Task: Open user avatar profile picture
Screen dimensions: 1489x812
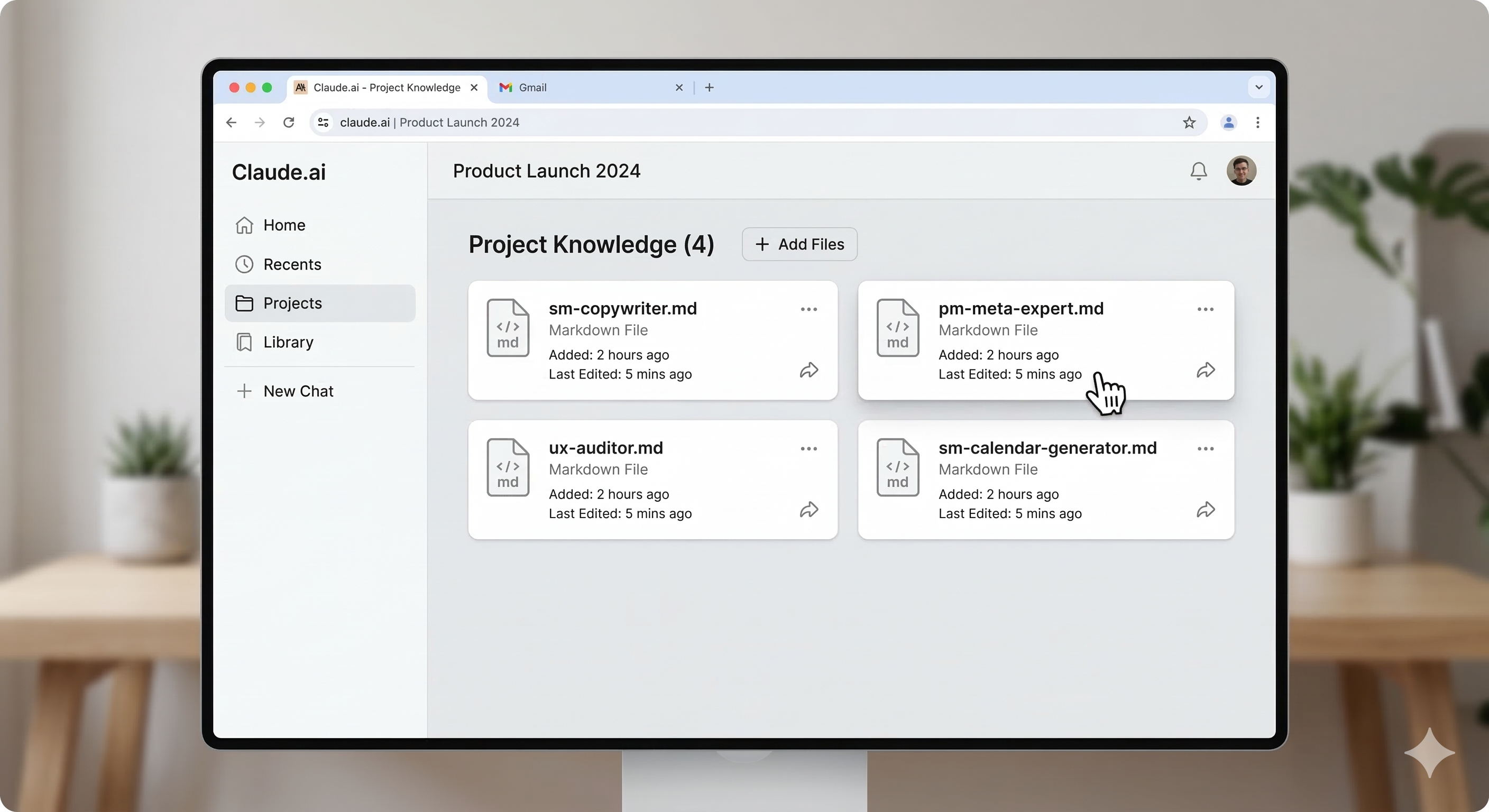Action: point(1241,171)
